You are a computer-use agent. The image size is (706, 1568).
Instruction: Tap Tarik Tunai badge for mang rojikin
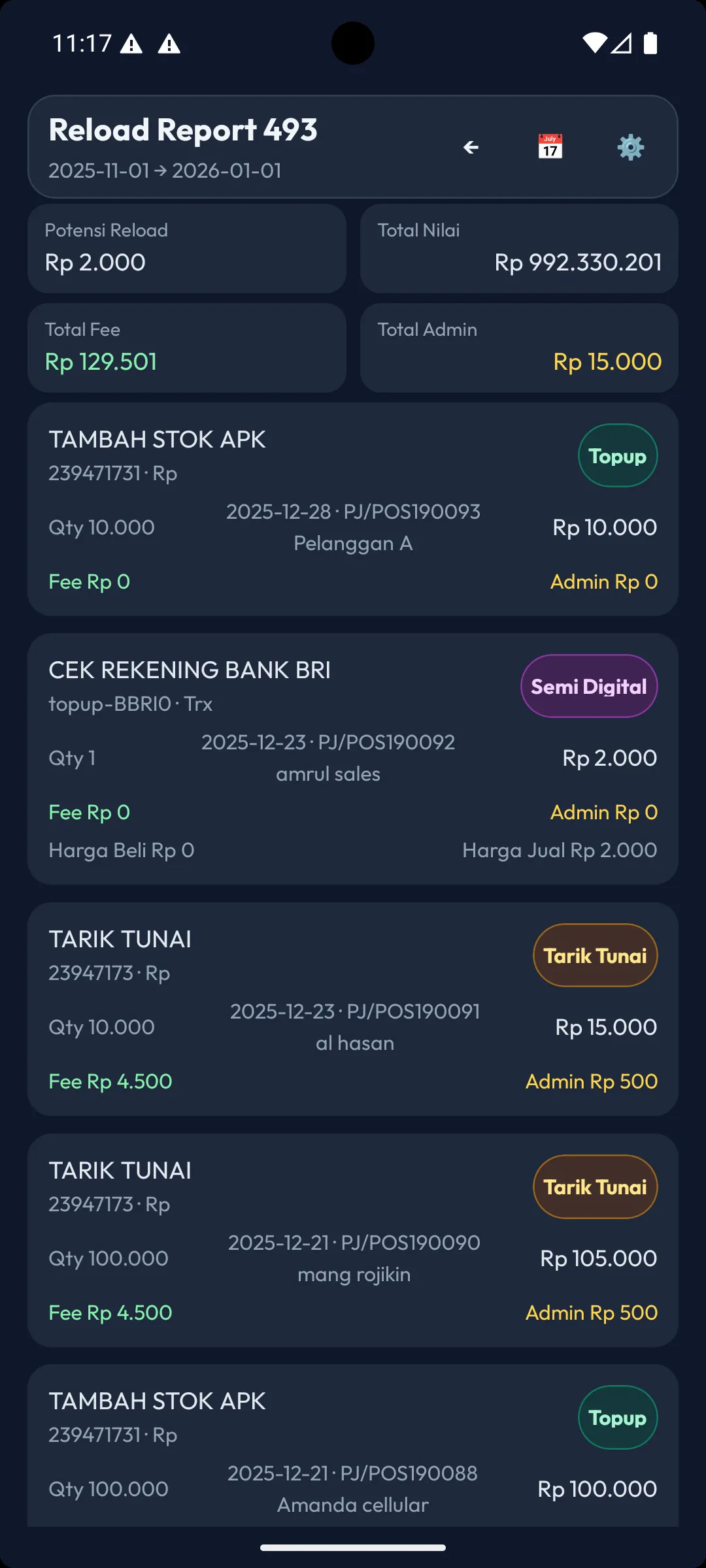coord(595,1187)
